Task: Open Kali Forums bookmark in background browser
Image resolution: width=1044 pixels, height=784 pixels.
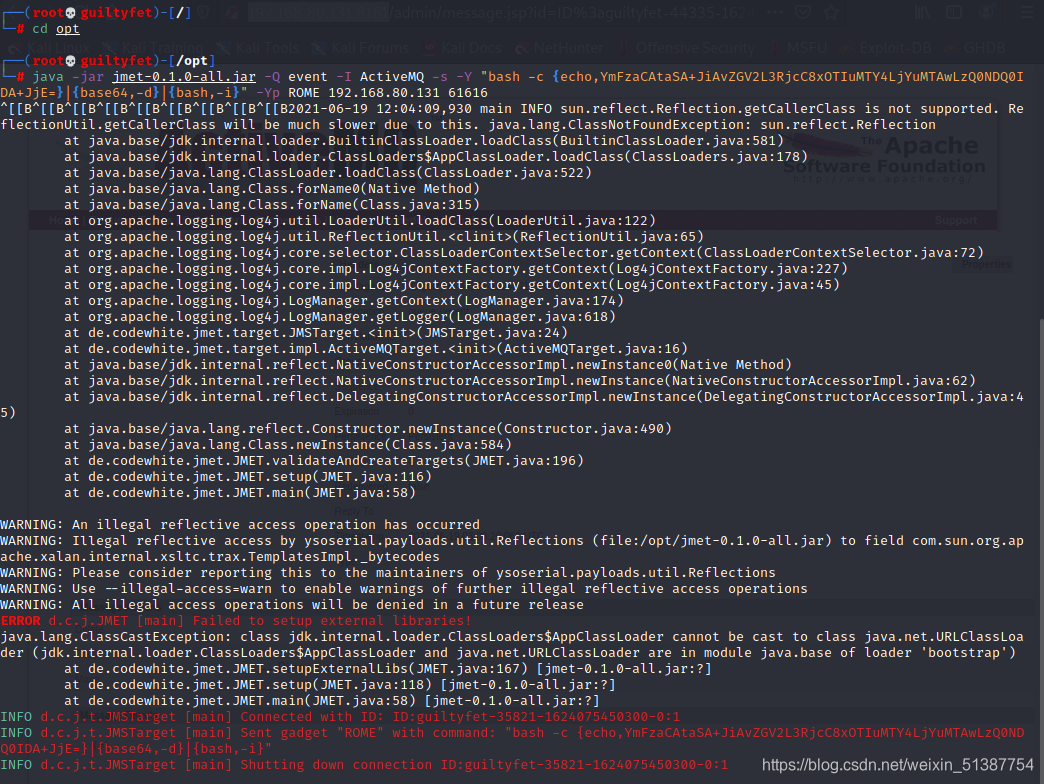Action: click(360, 48)
